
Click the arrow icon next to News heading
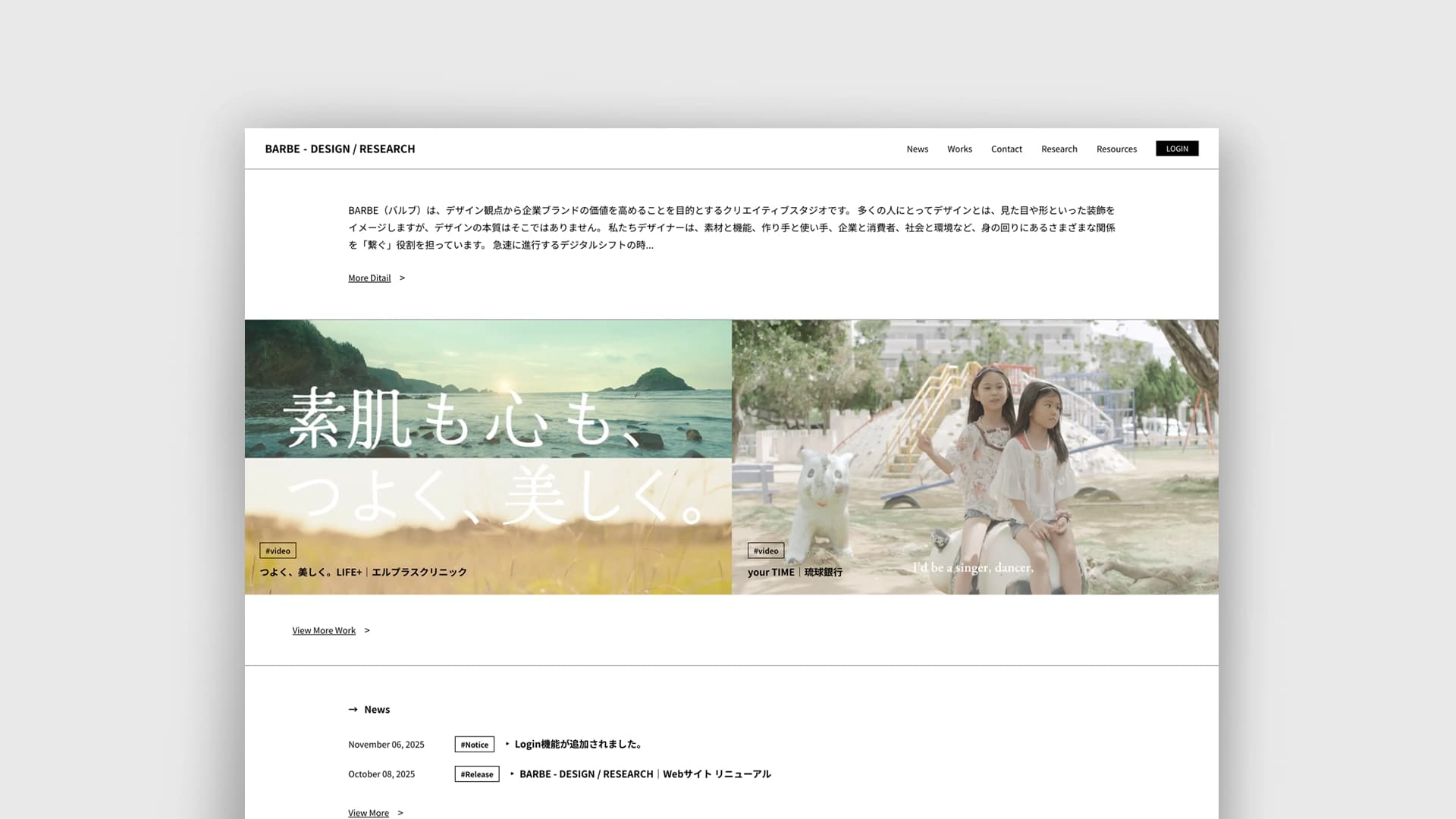coord(353,709)
